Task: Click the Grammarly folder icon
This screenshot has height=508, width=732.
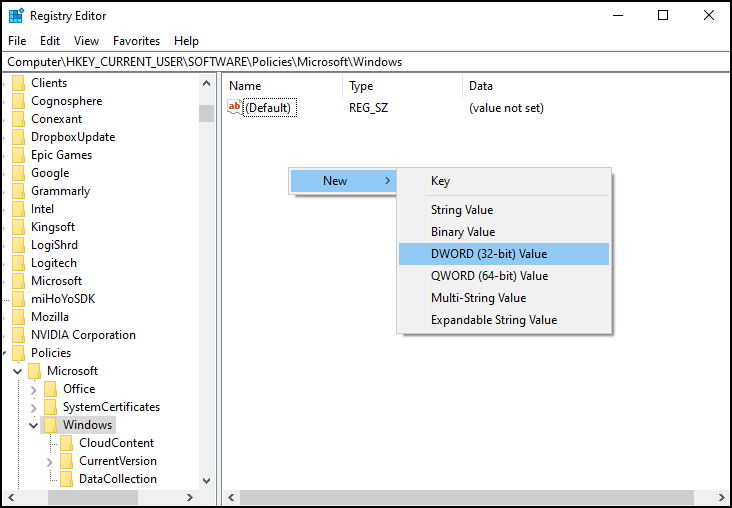Action: click(18, 190)
